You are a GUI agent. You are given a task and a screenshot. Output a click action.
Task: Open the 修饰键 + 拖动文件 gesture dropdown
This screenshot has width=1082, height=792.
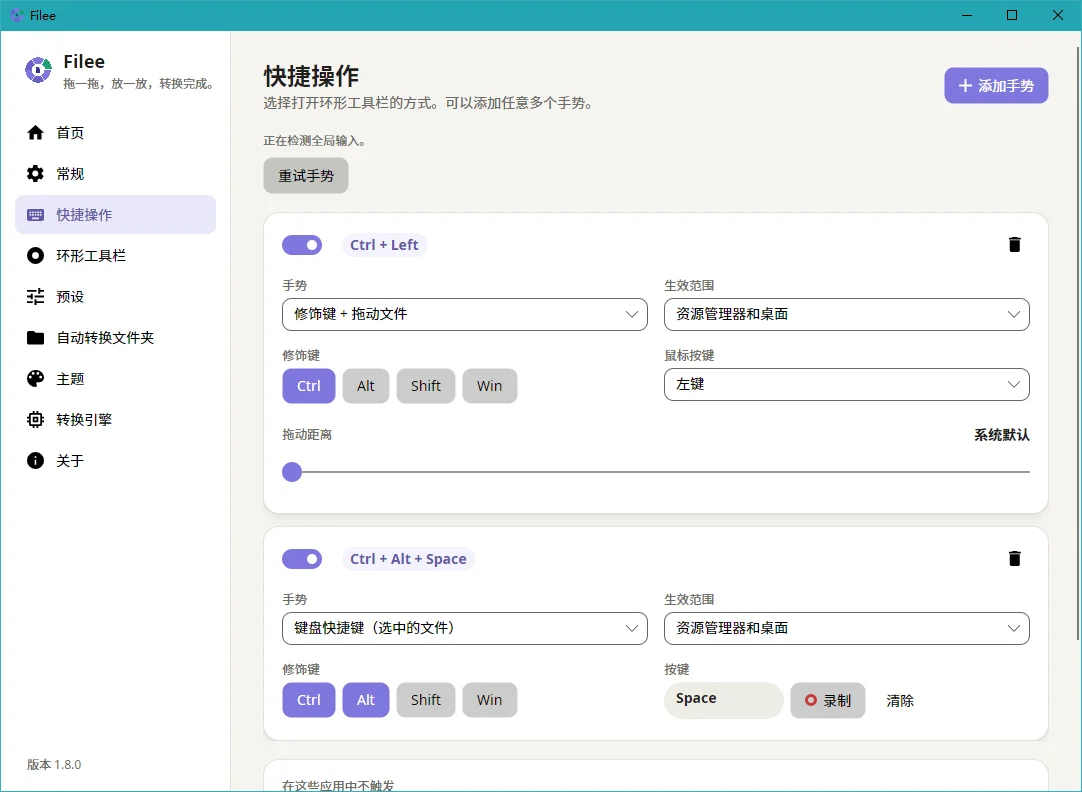point(464,314)
